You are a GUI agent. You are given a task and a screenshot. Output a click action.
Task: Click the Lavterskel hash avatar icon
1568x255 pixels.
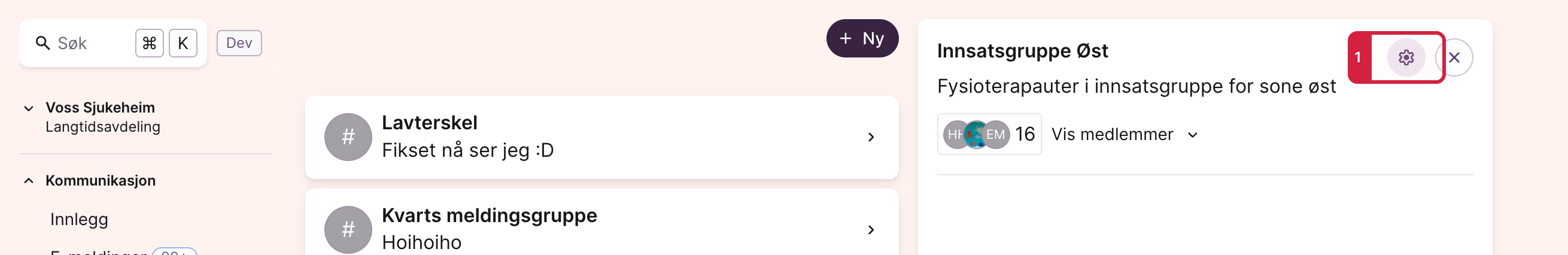pos(348,137)
